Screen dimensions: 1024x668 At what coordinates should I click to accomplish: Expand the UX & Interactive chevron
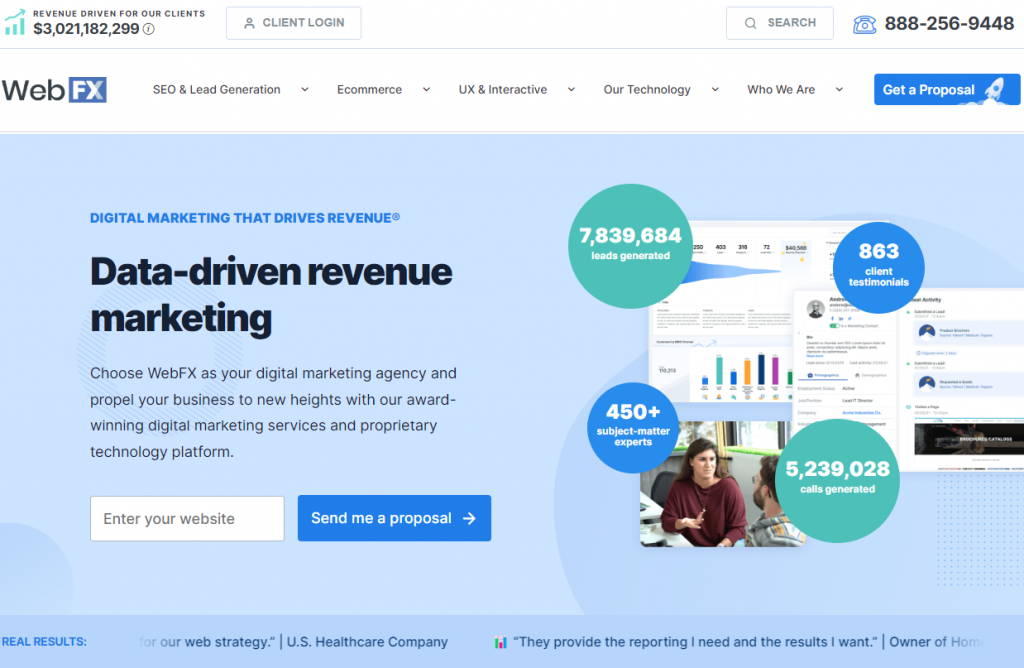[571, 89]
